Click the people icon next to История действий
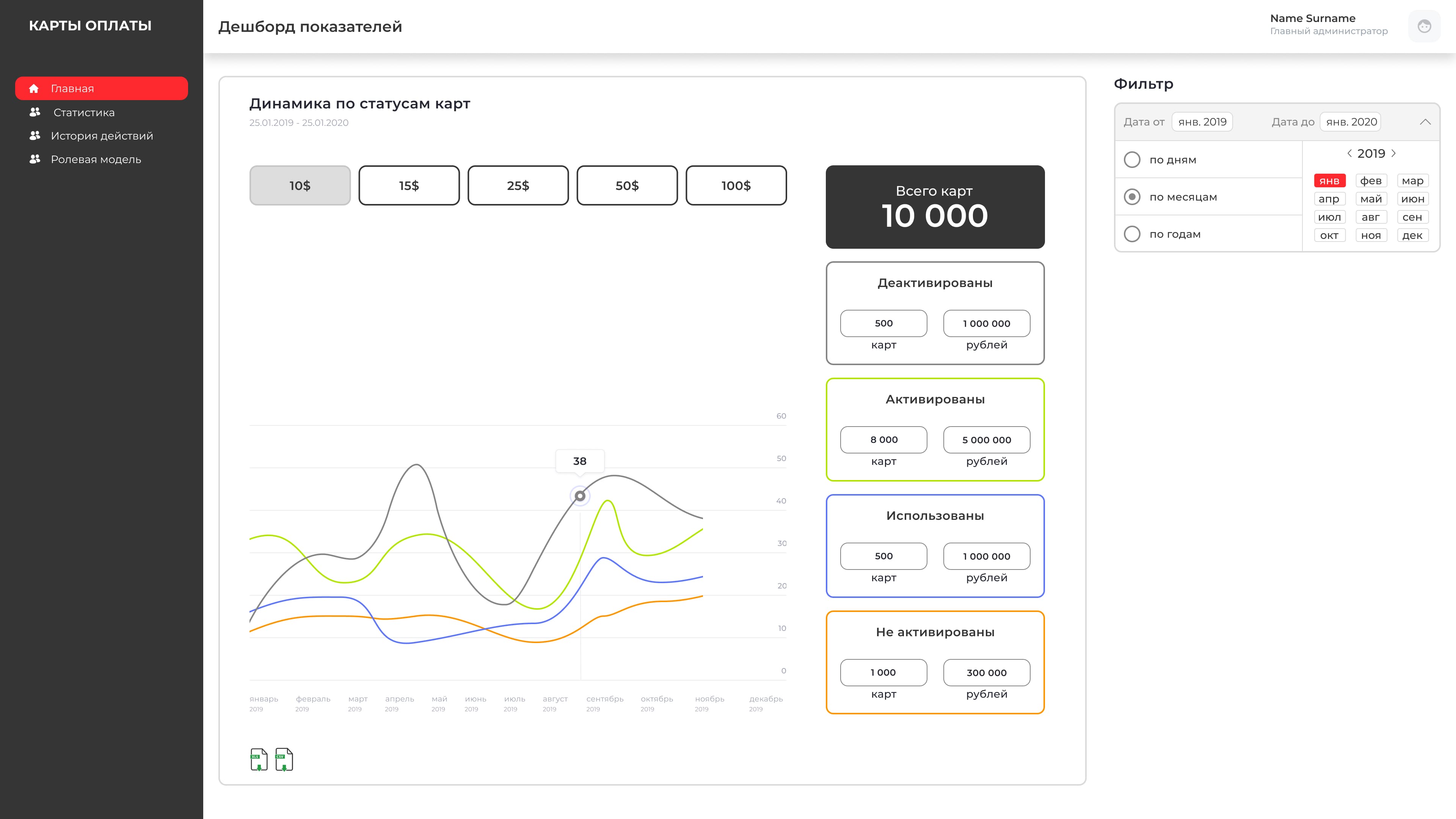The width and height of the screenshot is (1456, 819). coord(35,136)
